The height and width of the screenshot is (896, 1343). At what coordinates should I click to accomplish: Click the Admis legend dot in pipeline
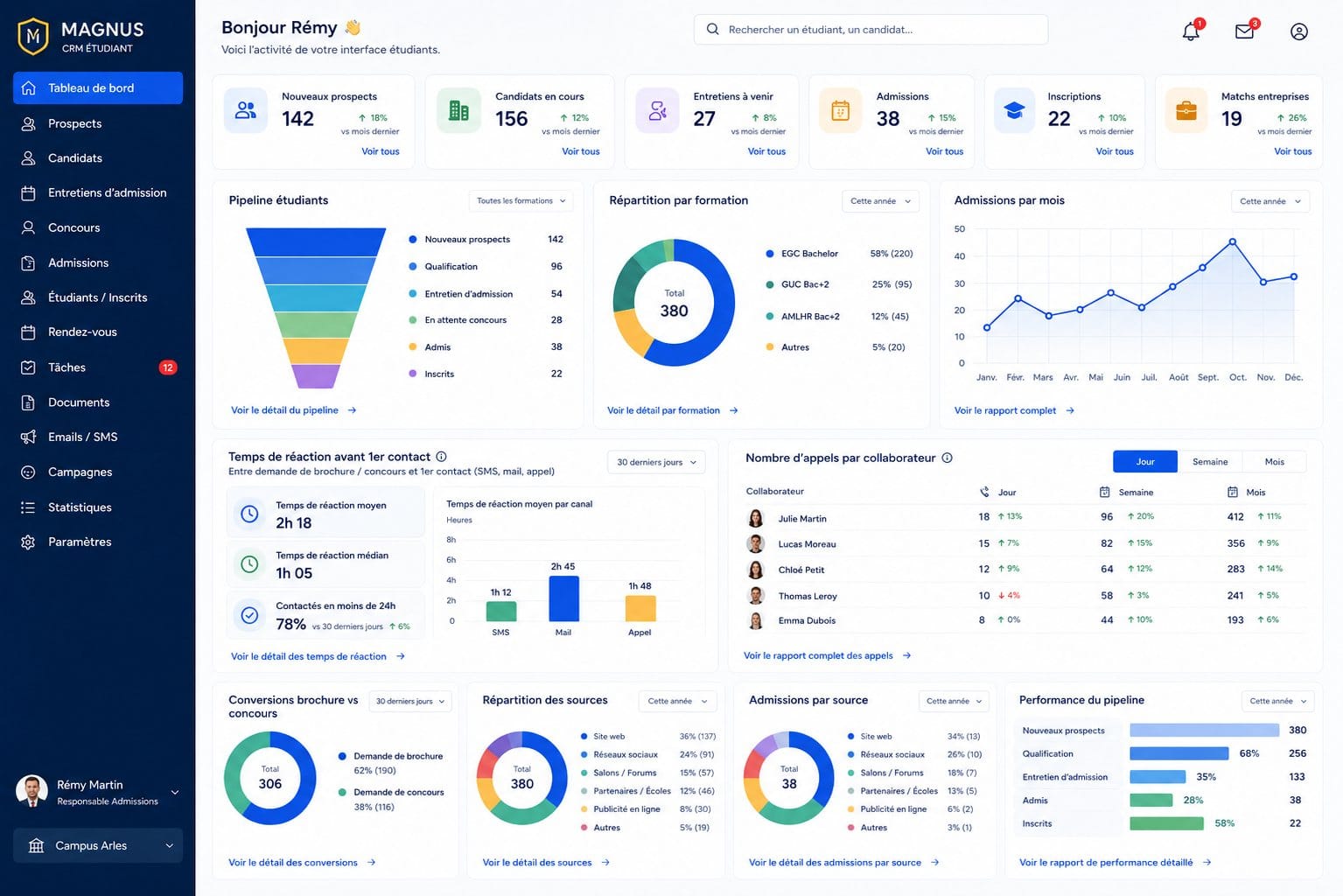coord(413,347)
